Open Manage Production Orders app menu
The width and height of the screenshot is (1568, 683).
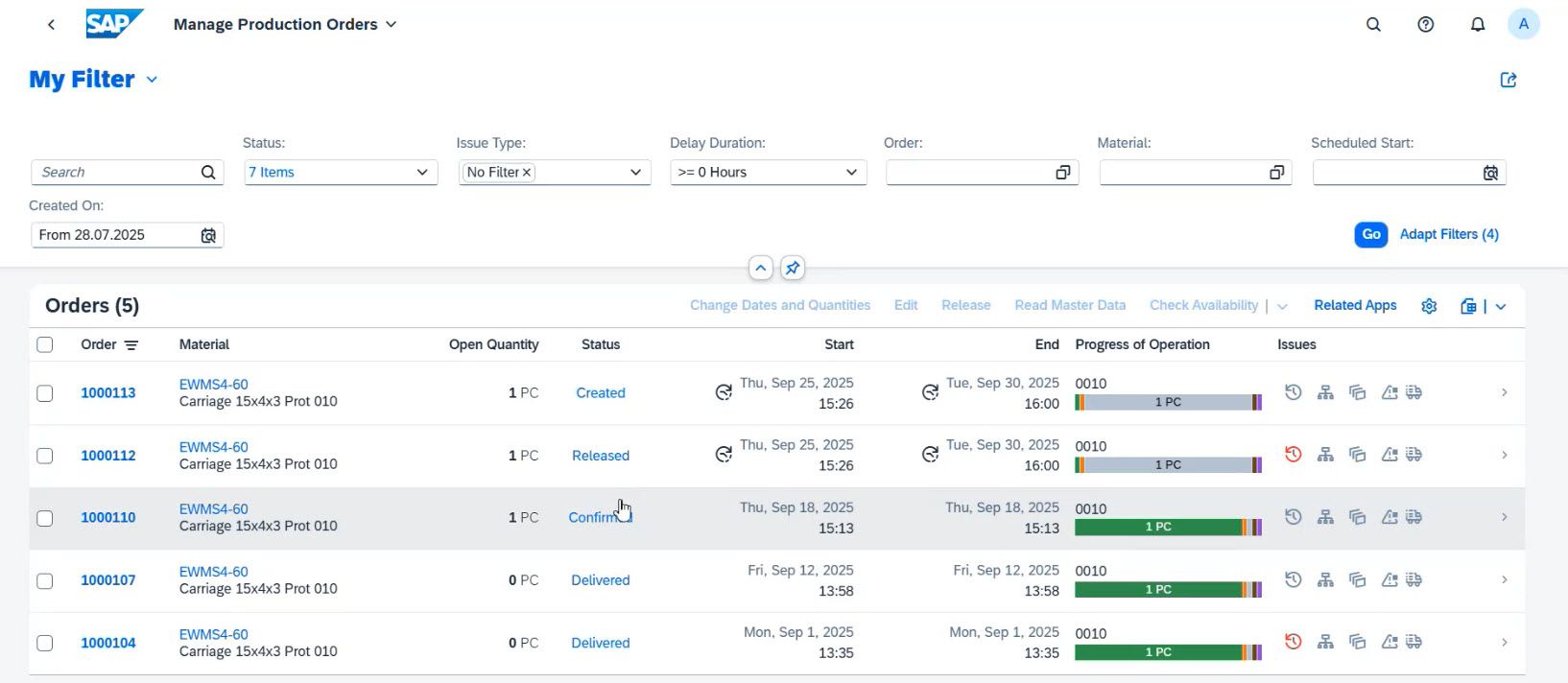[x=391, y=25]
